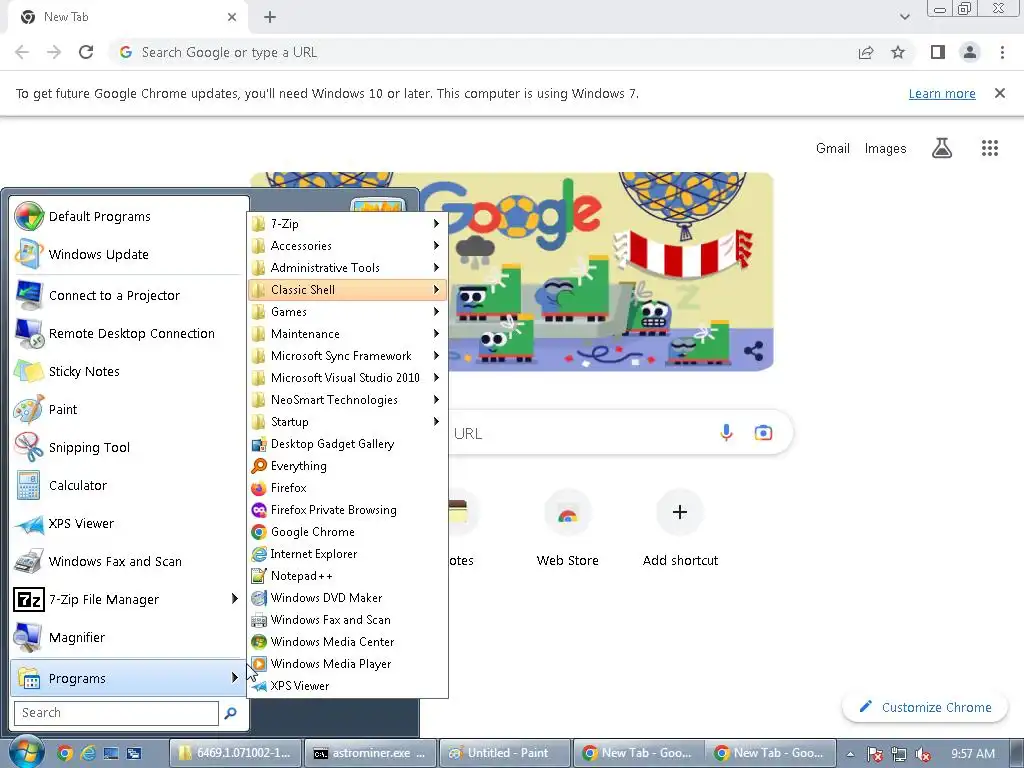Viewport: 1024px width, 768px height.
Task: Expand Microsoft Visual Studio 2010 folder
Action: coord(348,377)
